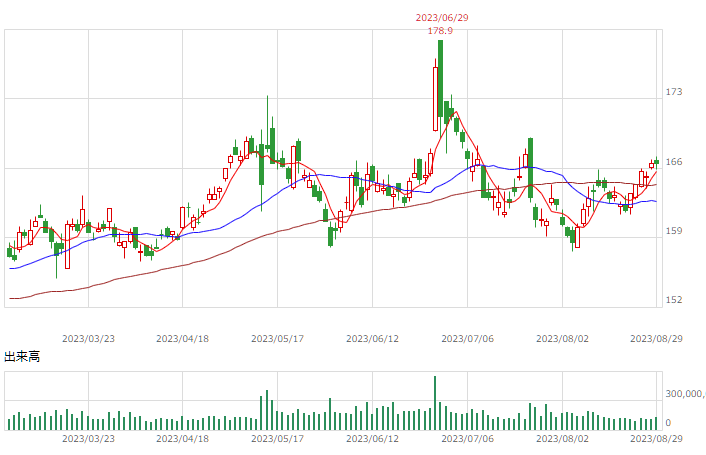Click the 159 price axis label

[x=674, y=231]
